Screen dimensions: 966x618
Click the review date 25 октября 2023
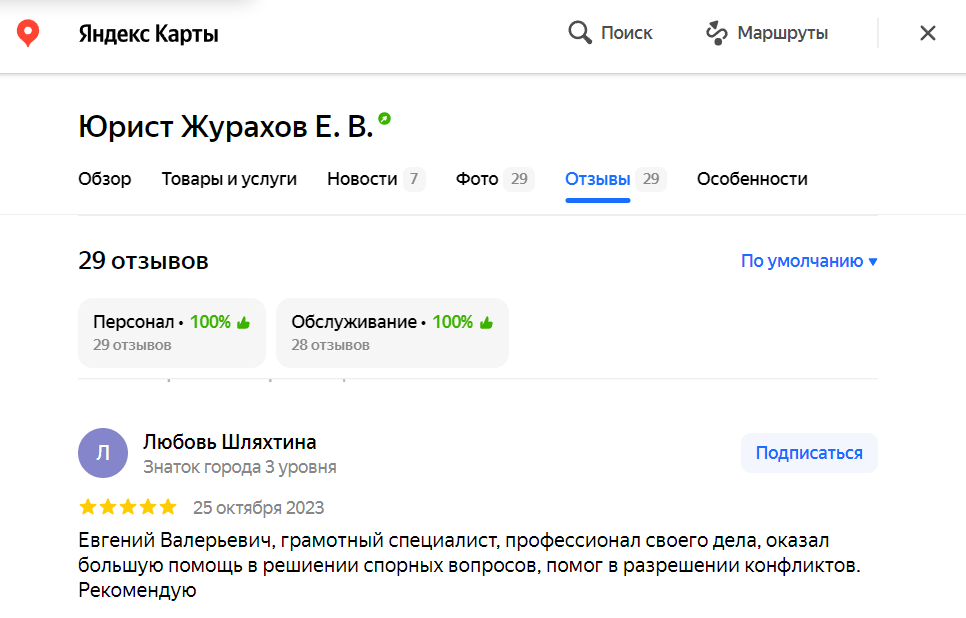[259, 508]
